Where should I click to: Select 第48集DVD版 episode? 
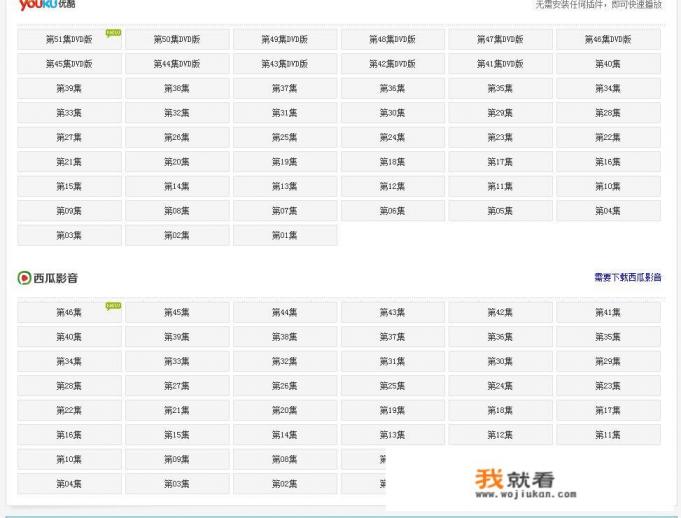(x=393, y=40)
